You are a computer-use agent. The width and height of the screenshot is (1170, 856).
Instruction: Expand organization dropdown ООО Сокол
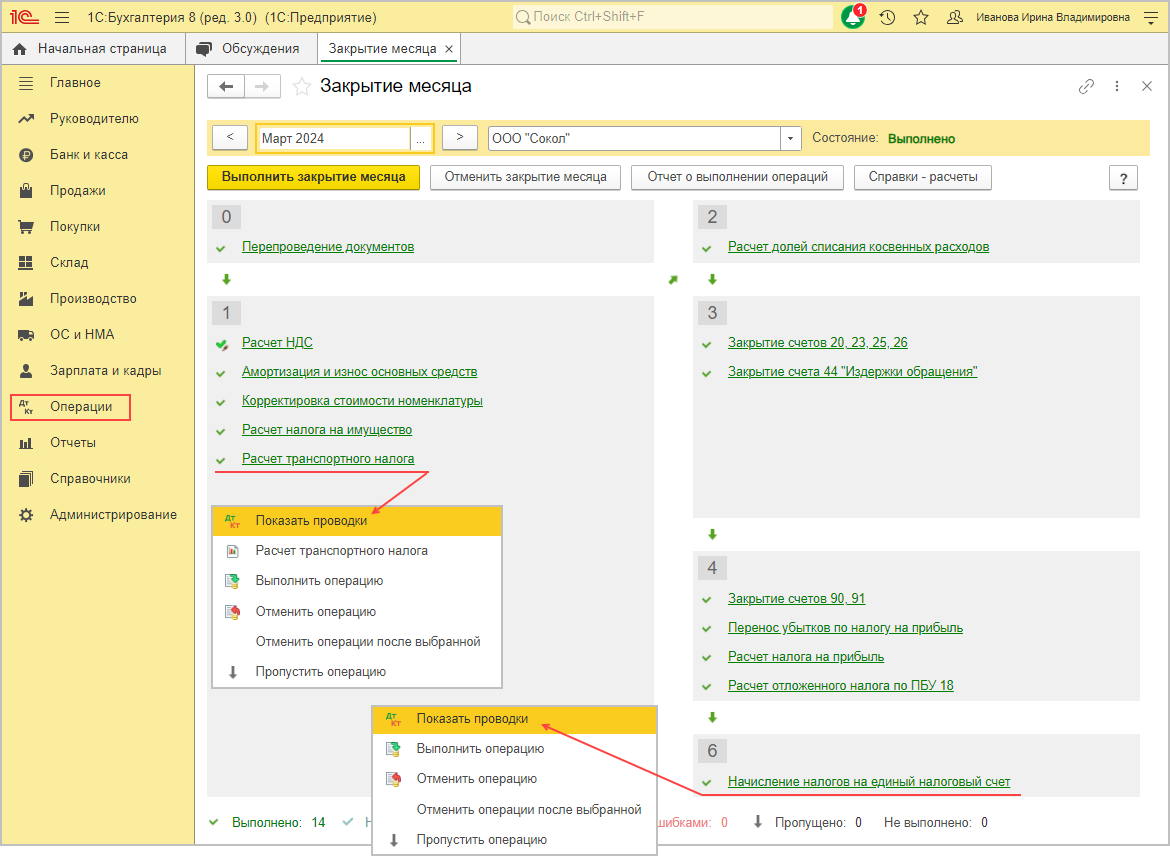click(x=790, y=139)
